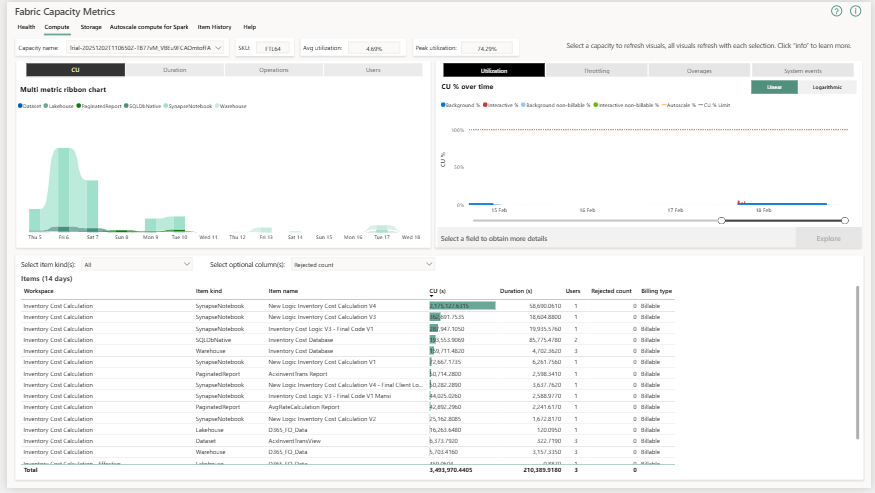This screenshot has height=493, width=875.
Task: Show the CU metric in ribbon chart
Action: click(x=75, y=70)
